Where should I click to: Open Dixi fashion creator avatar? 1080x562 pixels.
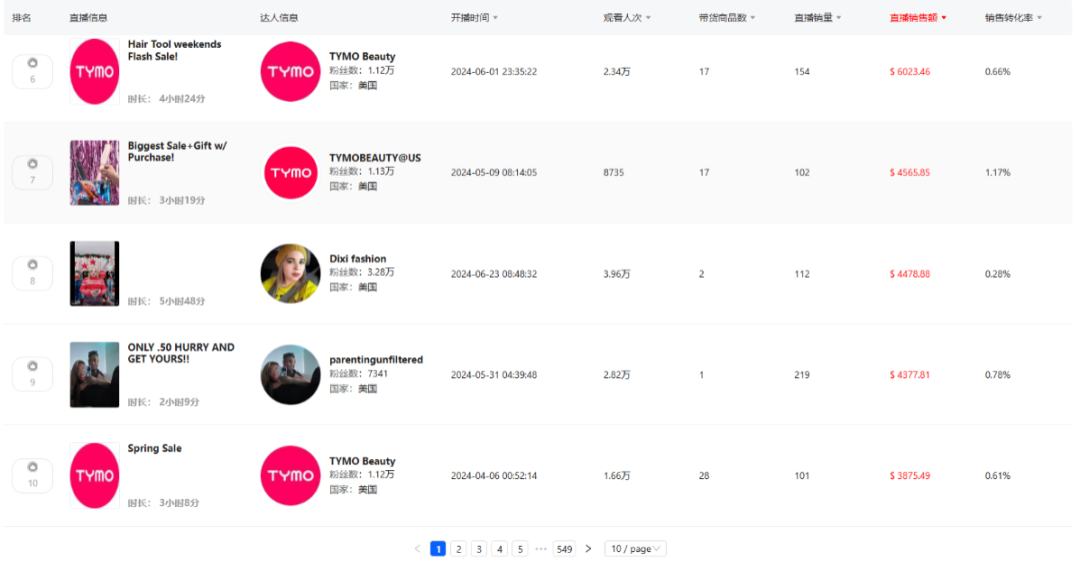tap(290, 273)
